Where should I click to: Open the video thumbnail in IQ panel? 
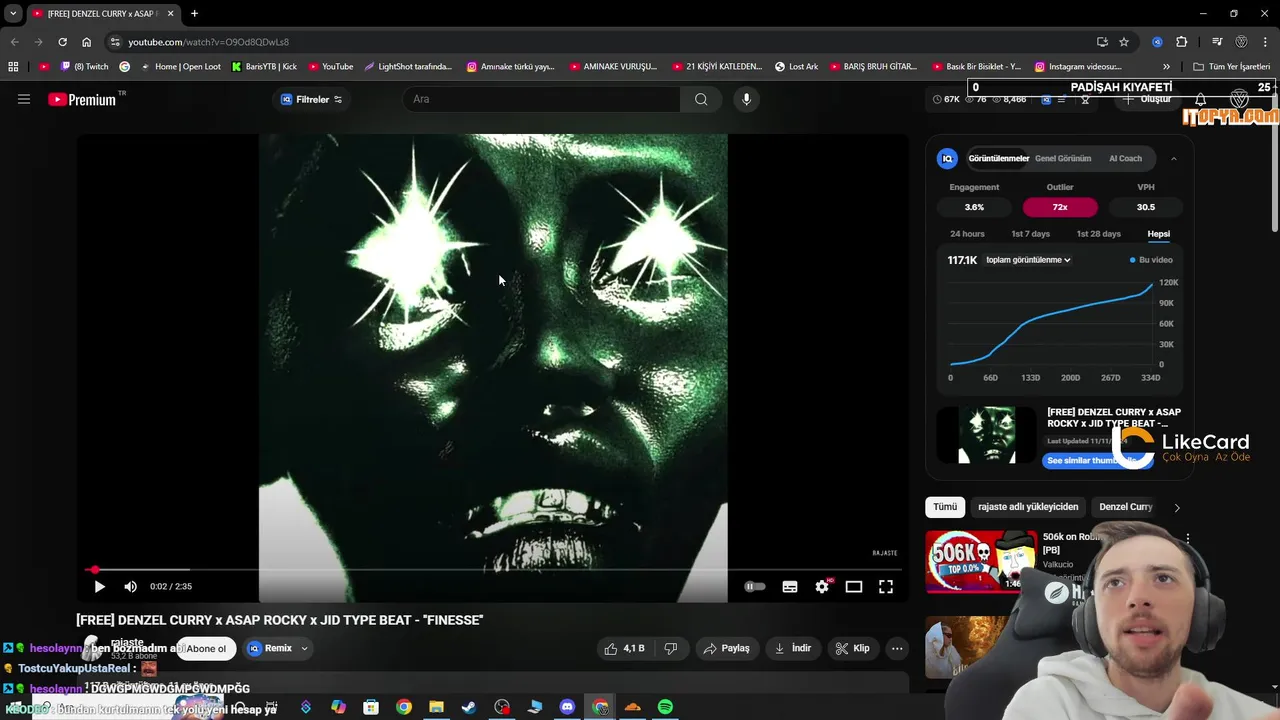coord(988,435)
